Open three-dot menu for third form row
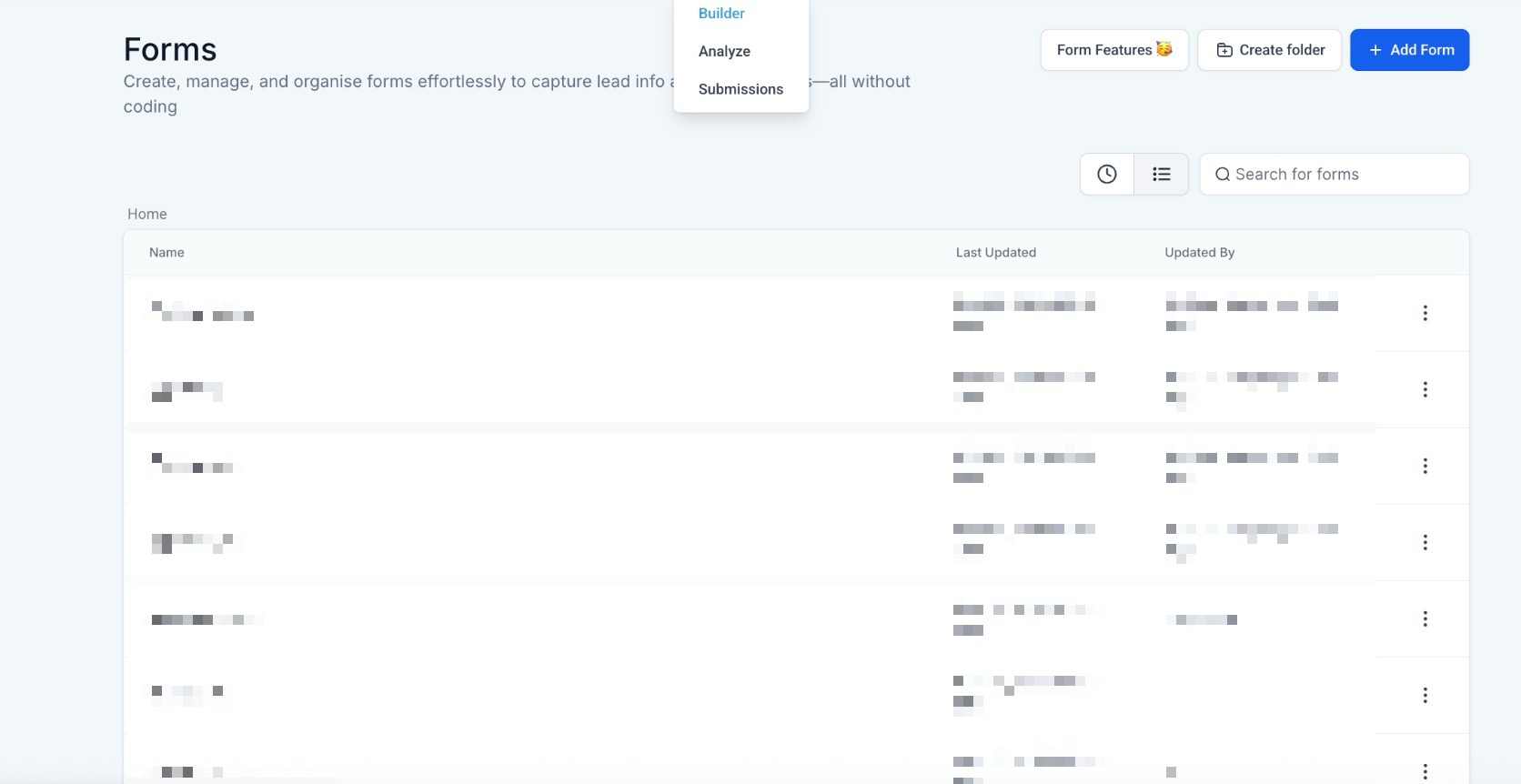This screenshot has width=1521, height=784. click(x=1425, y=466)
